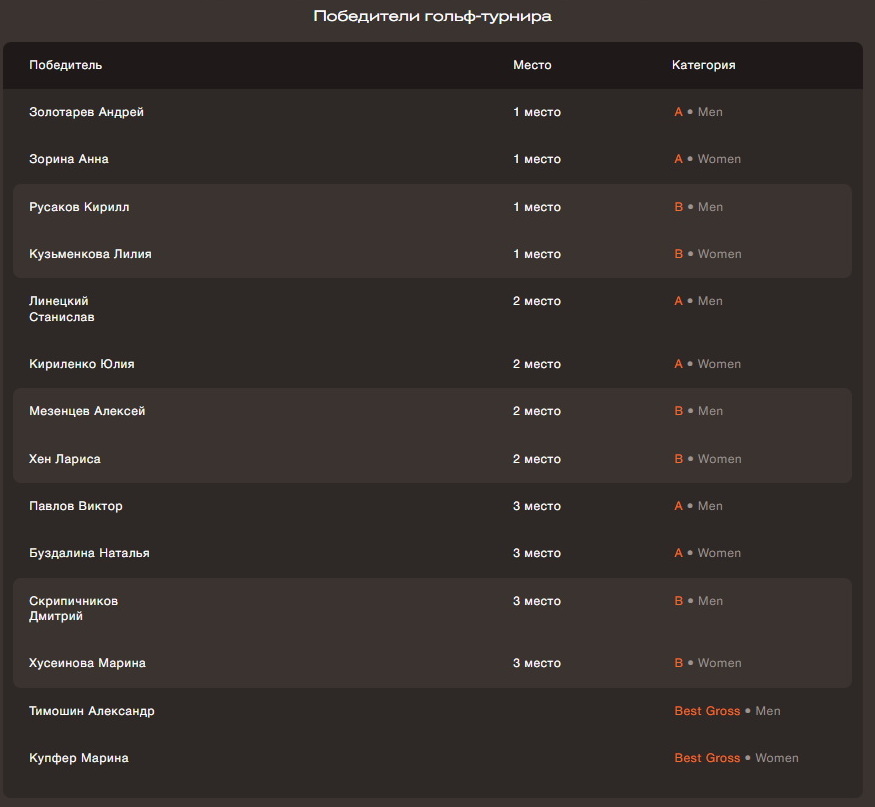
Task: Click the name Кириленко Юлия
Action: click(81, 363)
